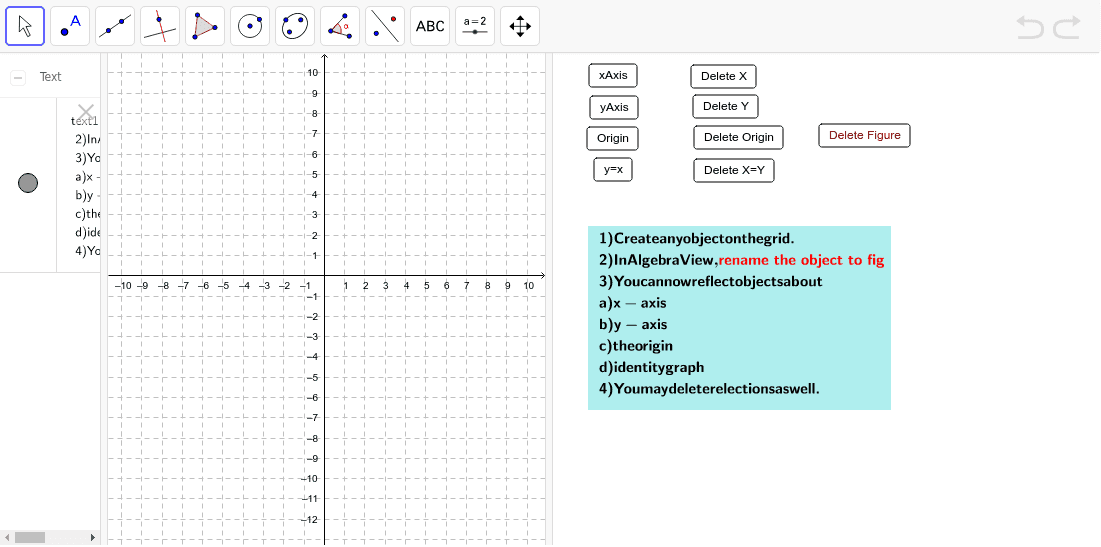Select the Angle tool
This screenshot has width=1101, height=547.
340,26
